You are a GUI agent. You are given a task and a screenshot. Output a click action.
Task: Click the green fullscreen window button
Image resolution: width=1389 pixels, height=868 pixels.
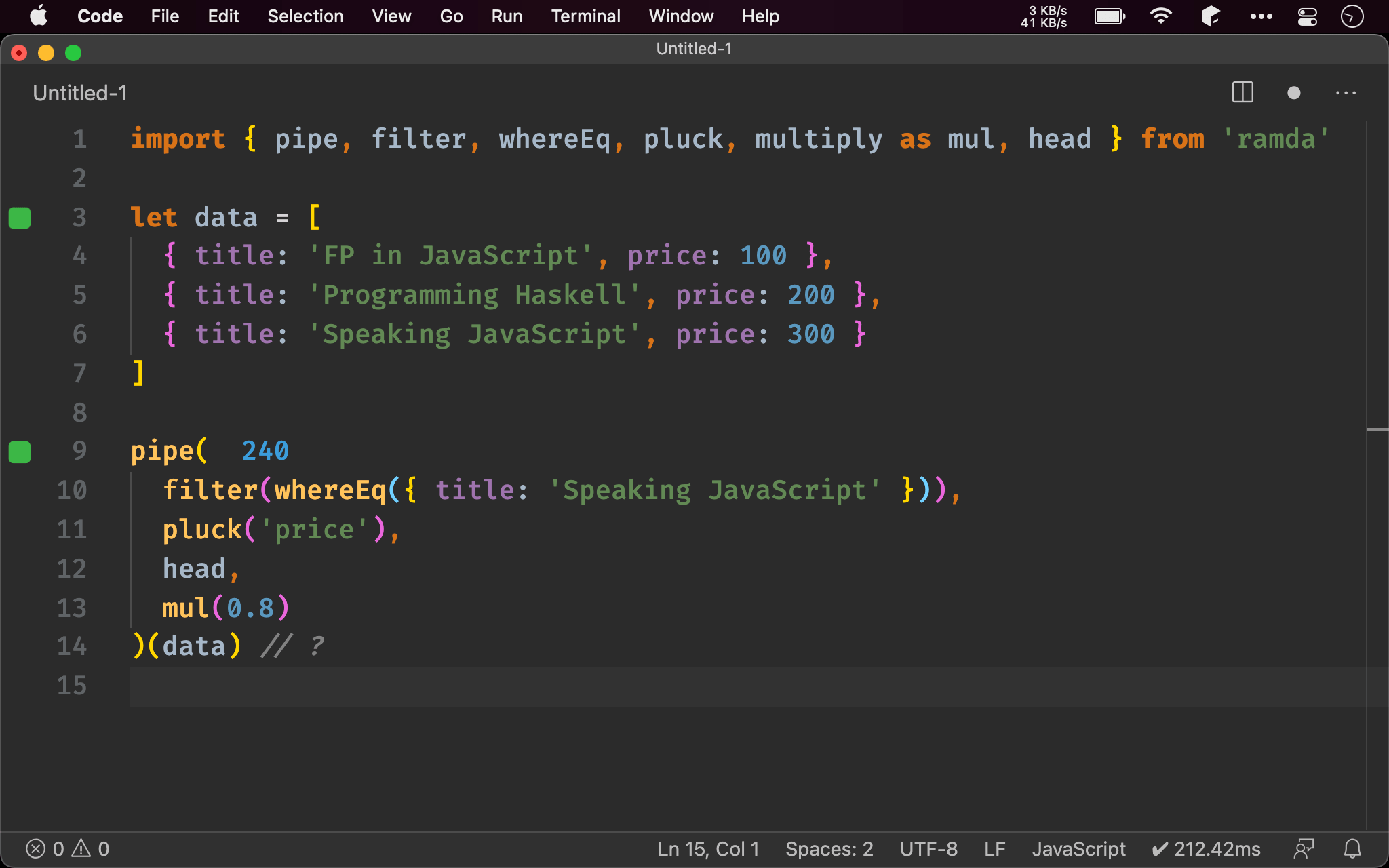[x=73, y=53]
